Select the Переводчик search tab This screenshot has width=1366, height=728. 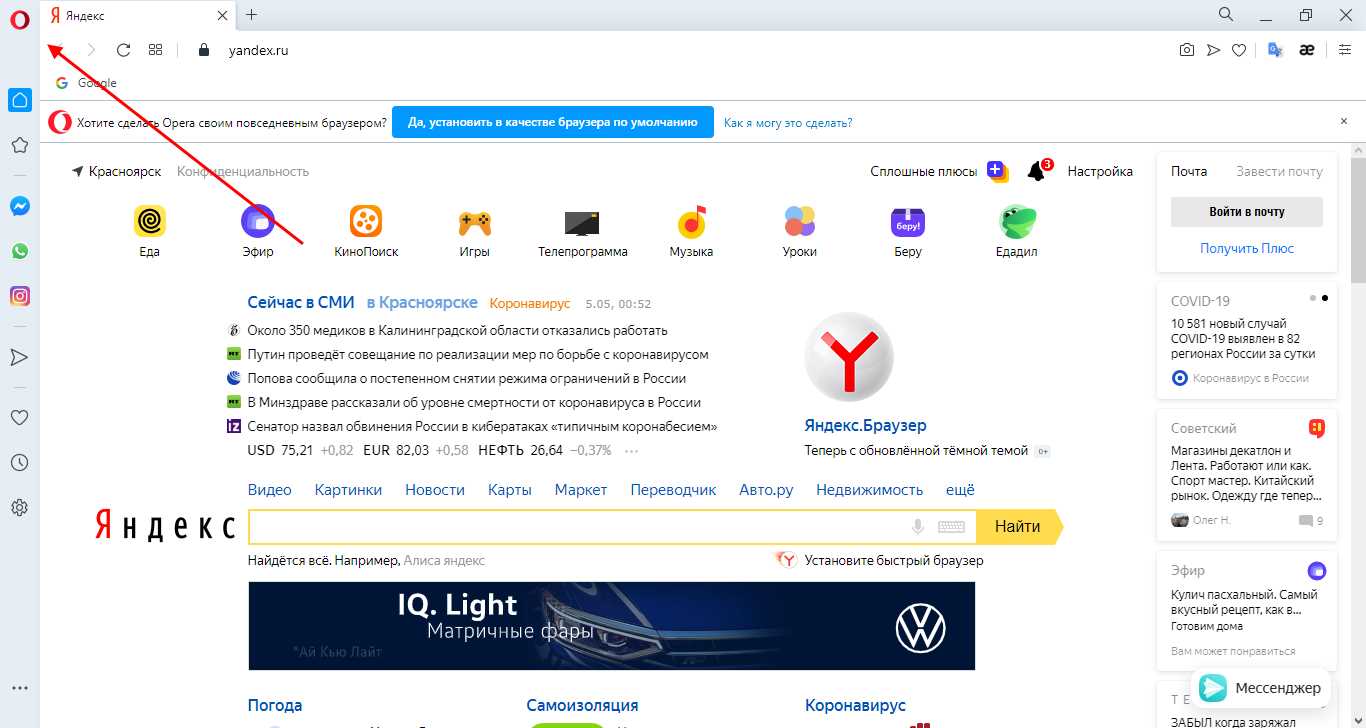[x=673, y=490]
